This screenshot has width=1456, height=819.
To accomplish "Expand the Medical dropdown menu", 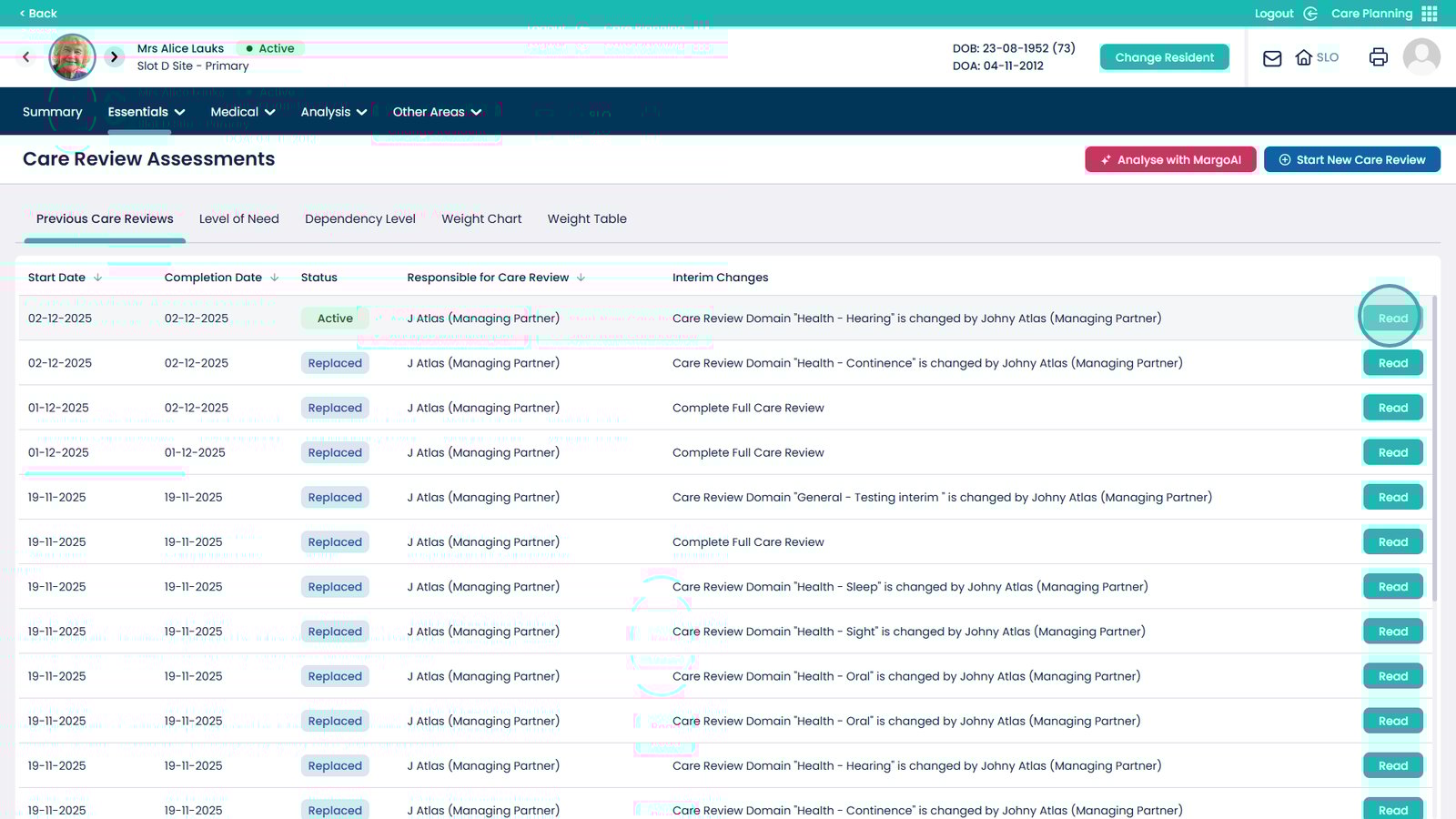I will pyautogui.click(x=242, y=112).
